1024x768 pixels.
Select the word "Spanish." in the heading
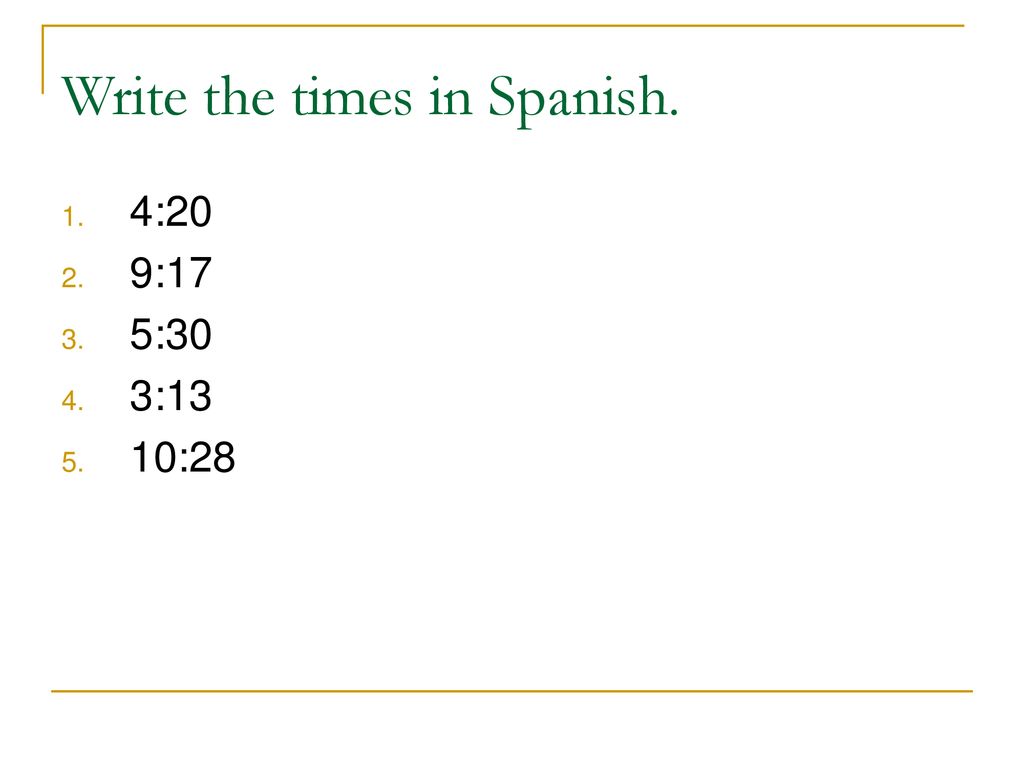pos(583,100)
